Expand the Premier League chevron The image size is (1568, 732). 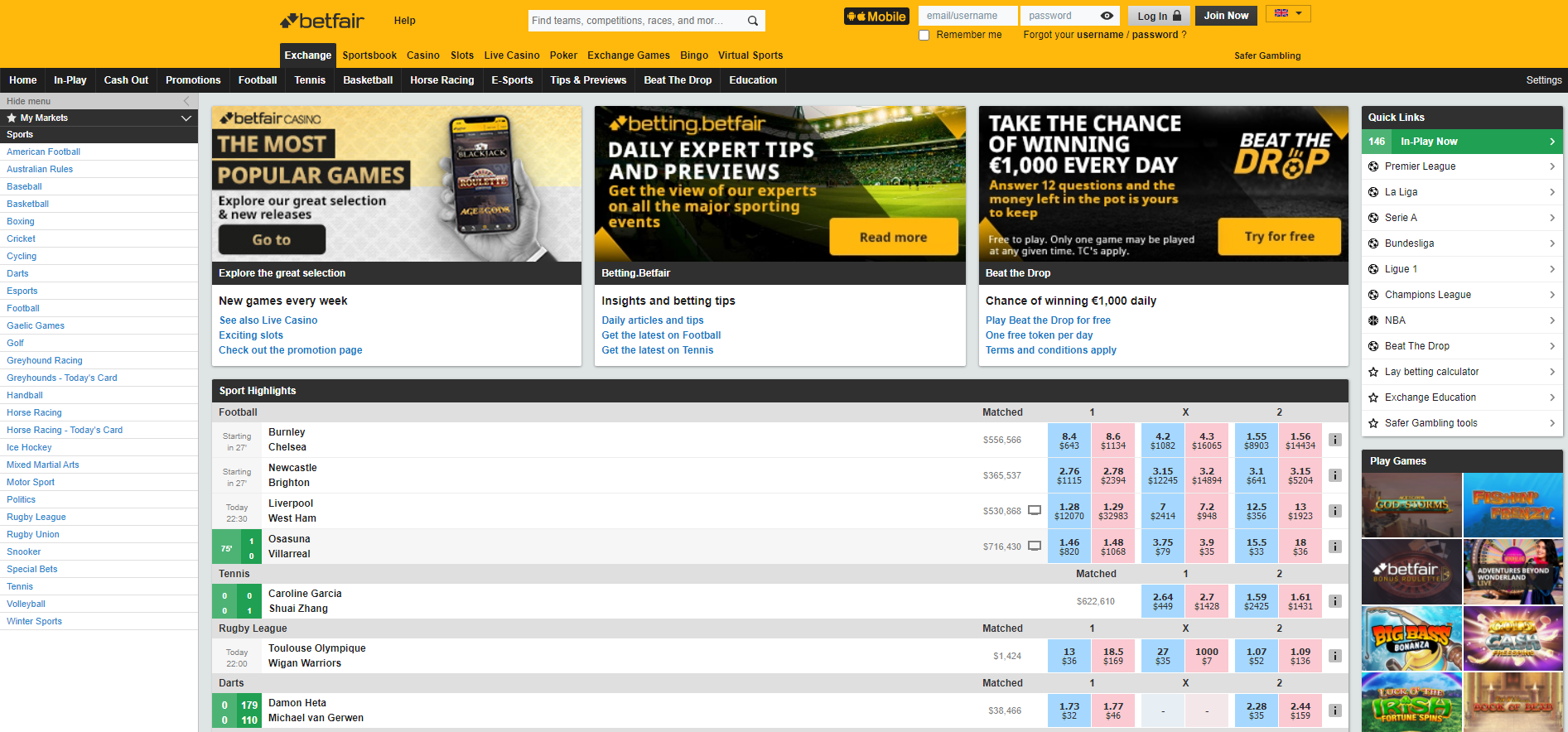pyautogui.click(x=1552, y=166)
